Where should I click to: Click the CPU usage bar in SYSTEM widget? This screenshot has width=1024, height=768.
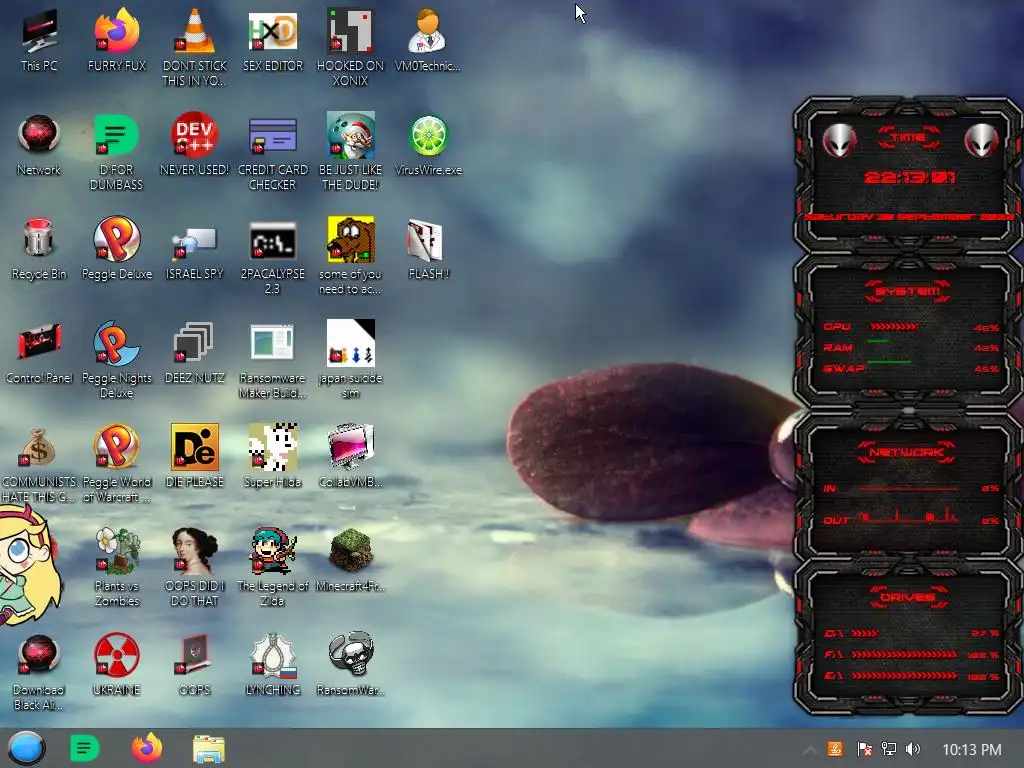click(893, 326)
